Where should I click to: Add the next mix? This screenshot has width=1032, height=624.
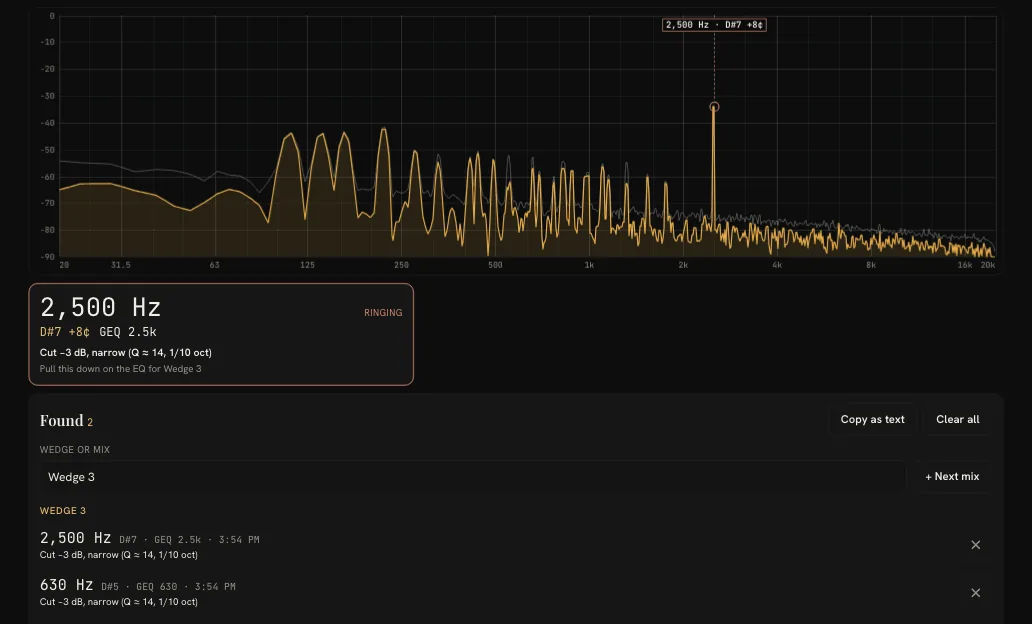tap(952, 477)
